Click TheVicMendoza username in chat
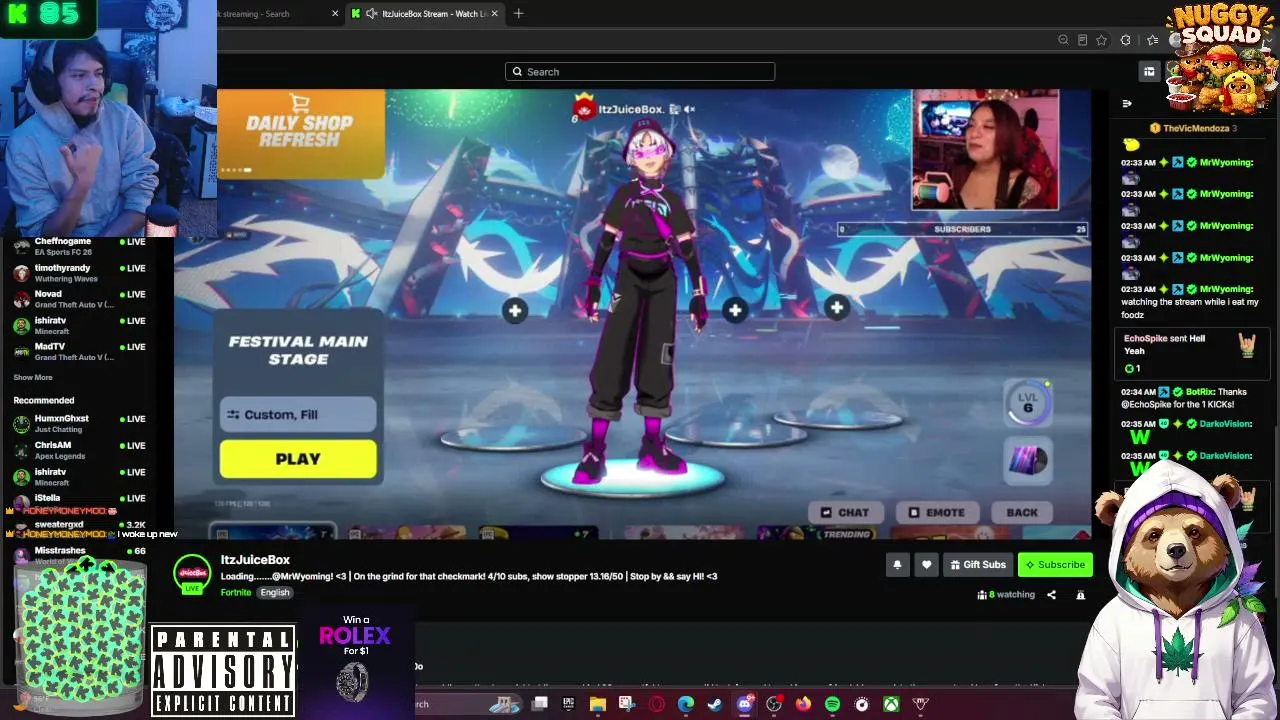The image size is (1280, 720). (x=1196, y=128)
